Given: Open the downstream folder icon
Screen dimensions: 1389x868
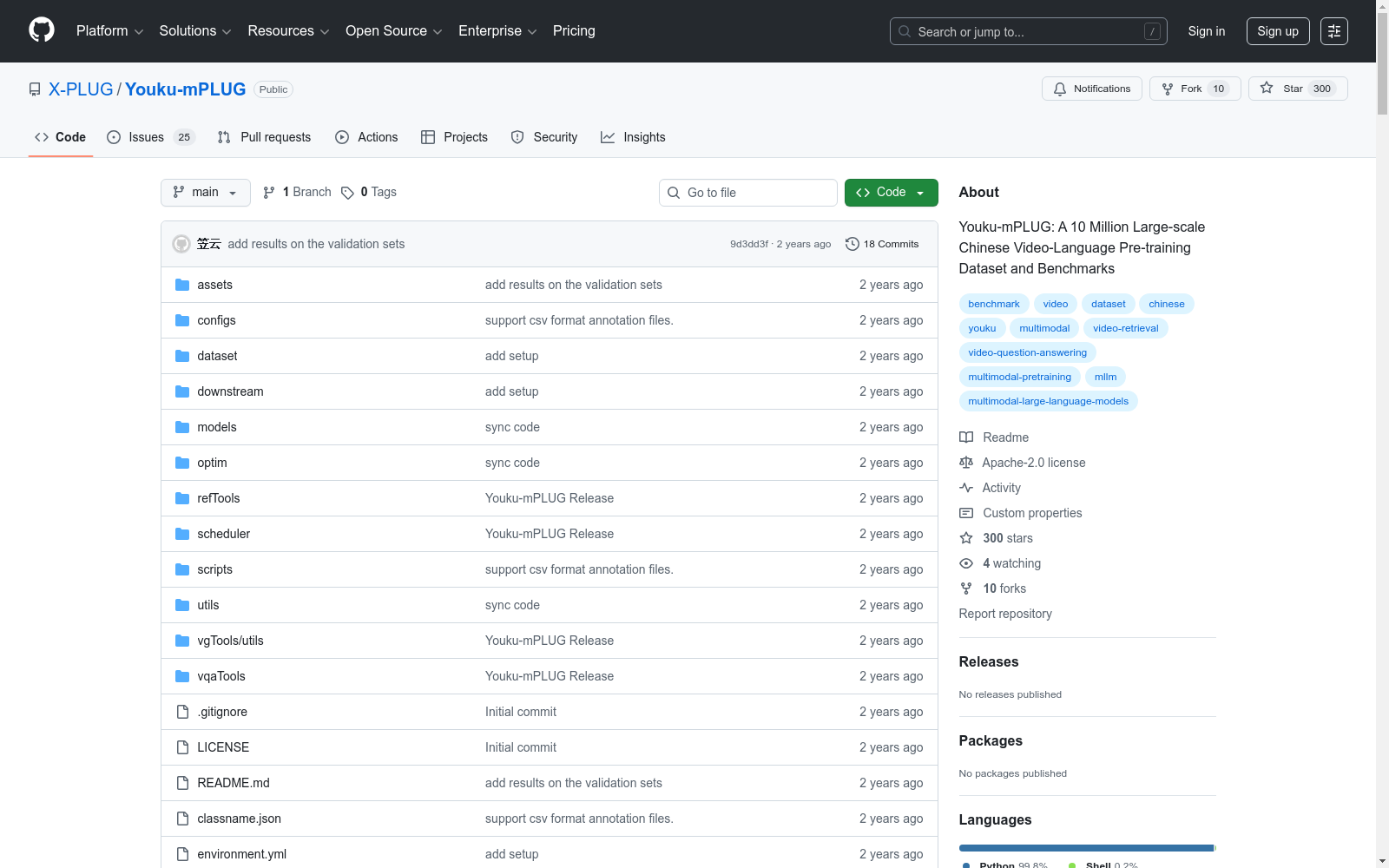Looking at the screenshot, I should click(x=182, y=391).
